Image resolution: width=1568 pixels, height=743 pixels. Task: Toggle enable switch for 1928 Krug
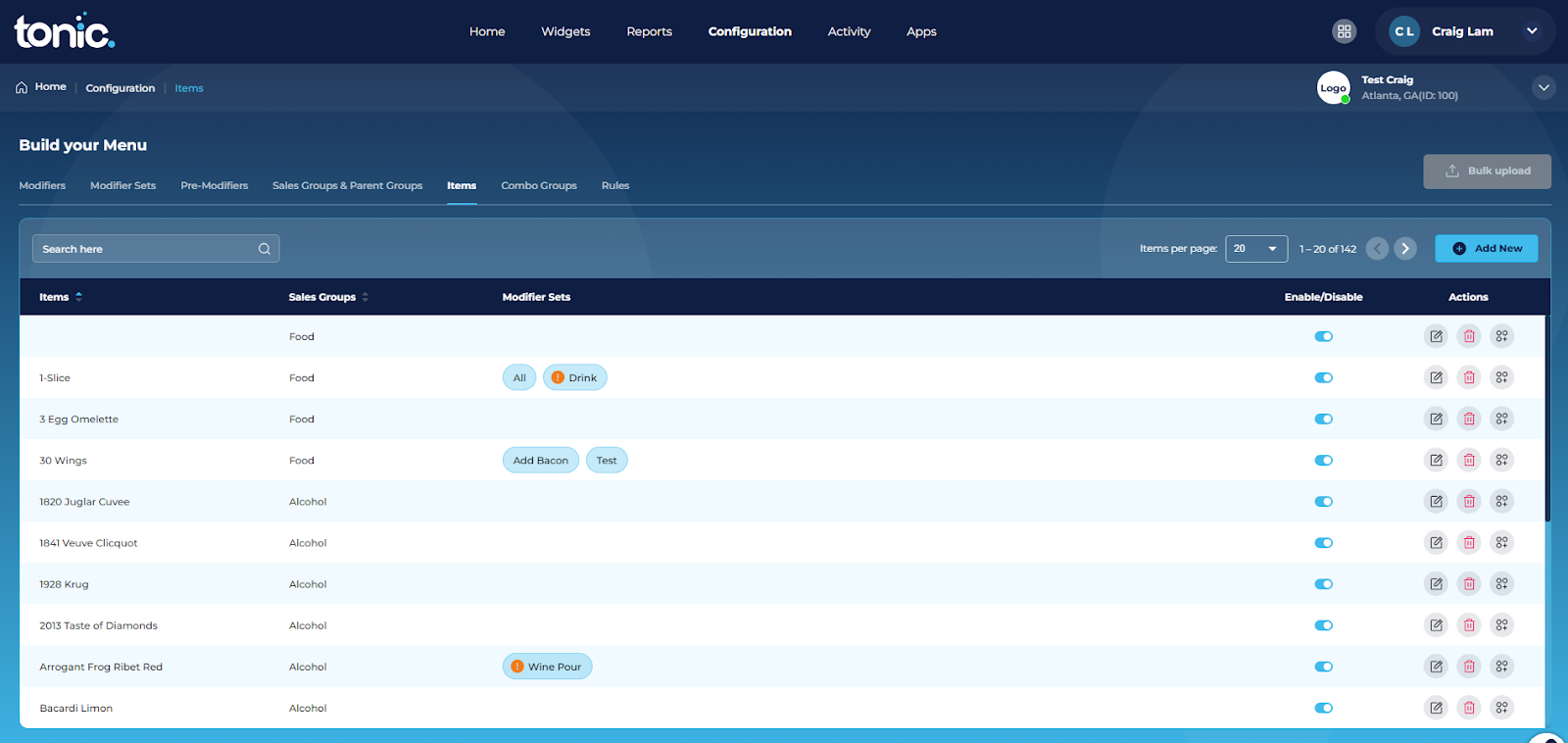1324,583
